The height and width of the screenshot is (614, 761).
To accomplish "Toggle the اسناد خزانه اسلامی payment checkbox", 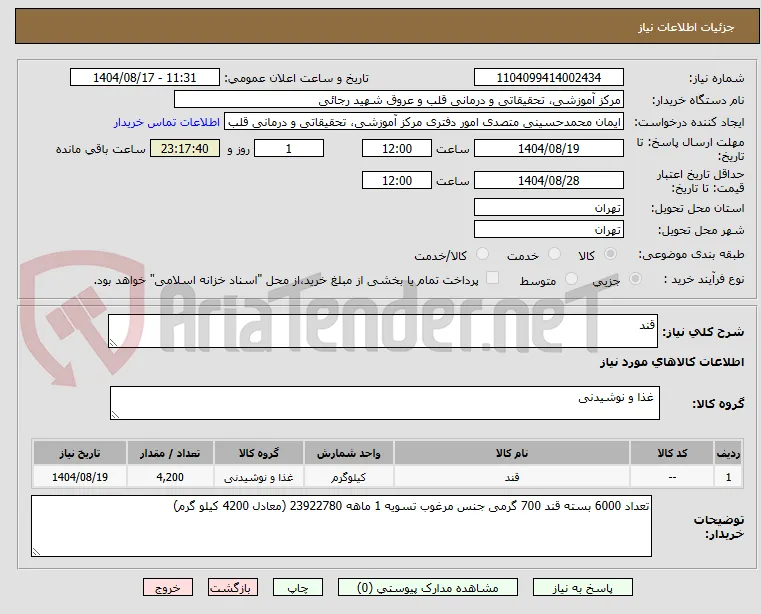I will tap(492, 278).
